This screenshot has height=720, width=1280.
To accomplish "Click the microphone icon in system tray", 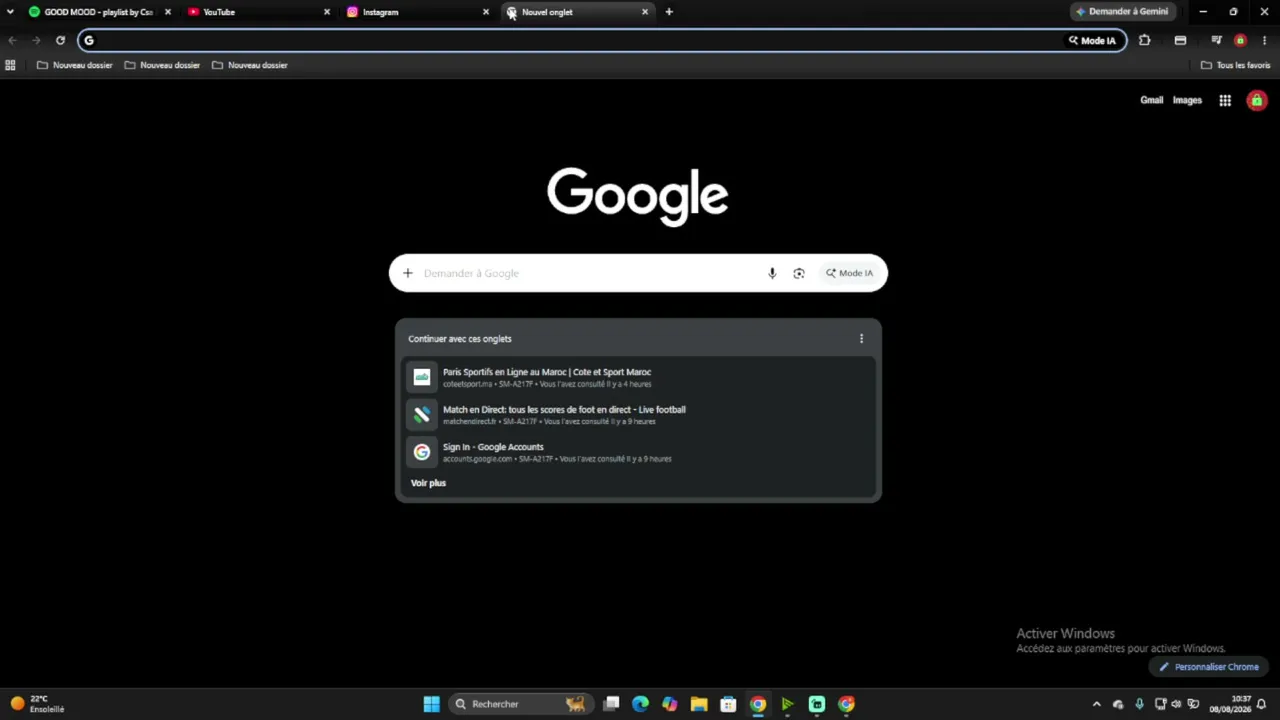I will pos(1139,704).
